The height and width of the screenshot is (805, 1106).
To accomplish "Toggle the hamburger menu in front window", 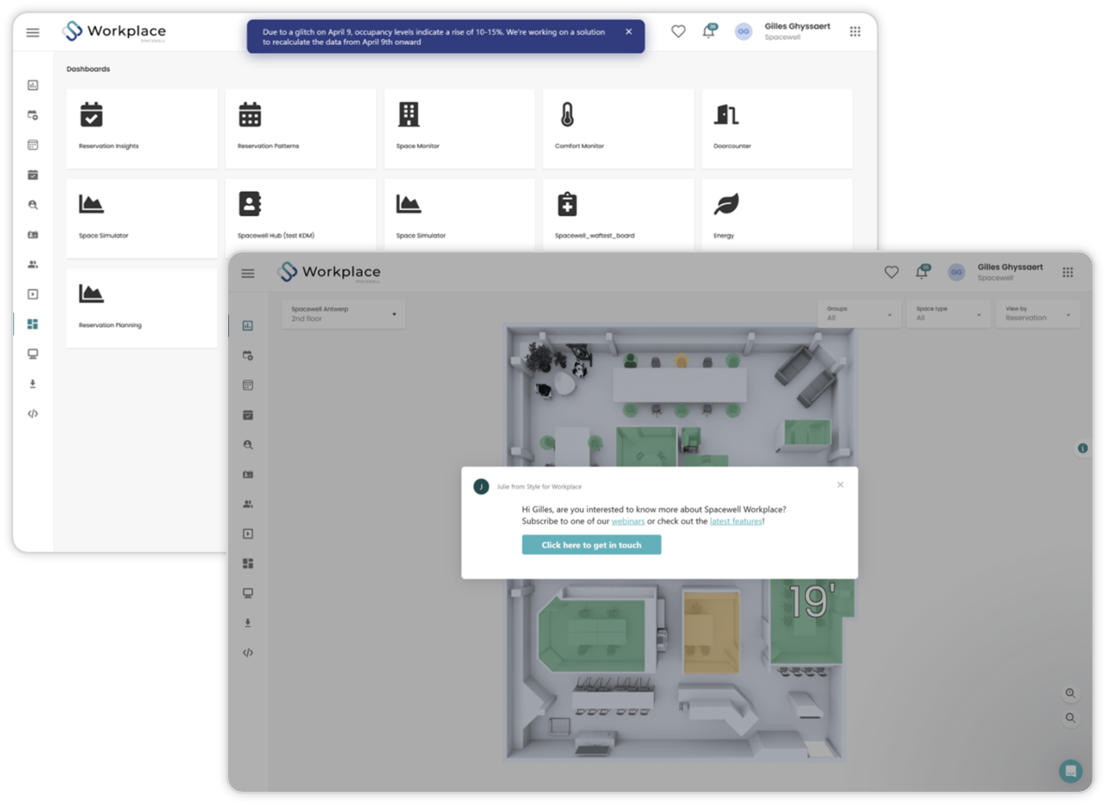I will point(248,273).
